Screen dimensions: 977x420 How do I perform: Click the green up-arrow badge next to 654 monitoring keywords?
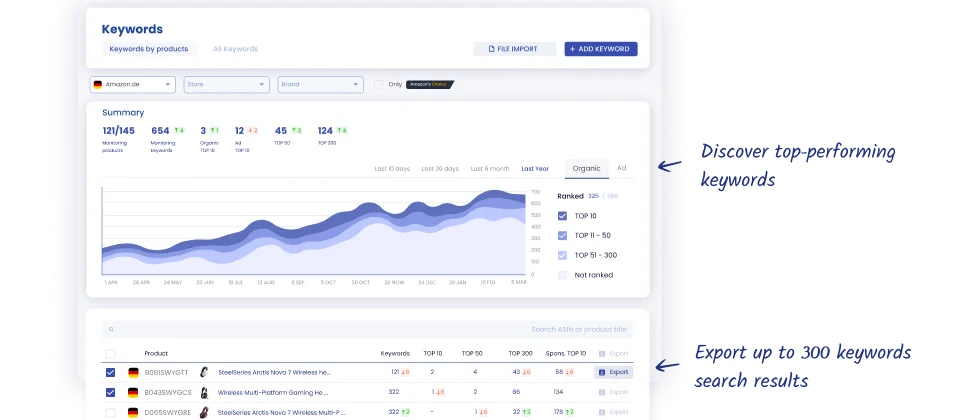pos(179,131)
